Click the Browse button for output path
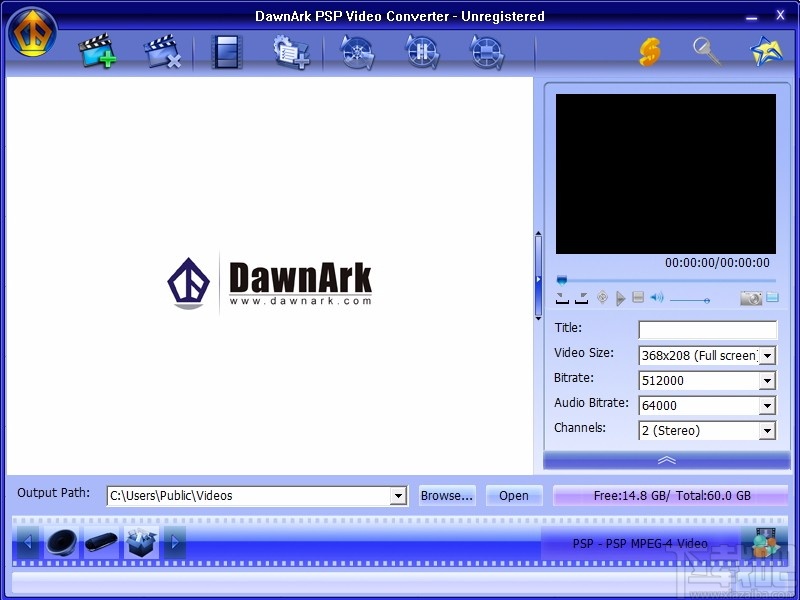 [x=446, y=495]
